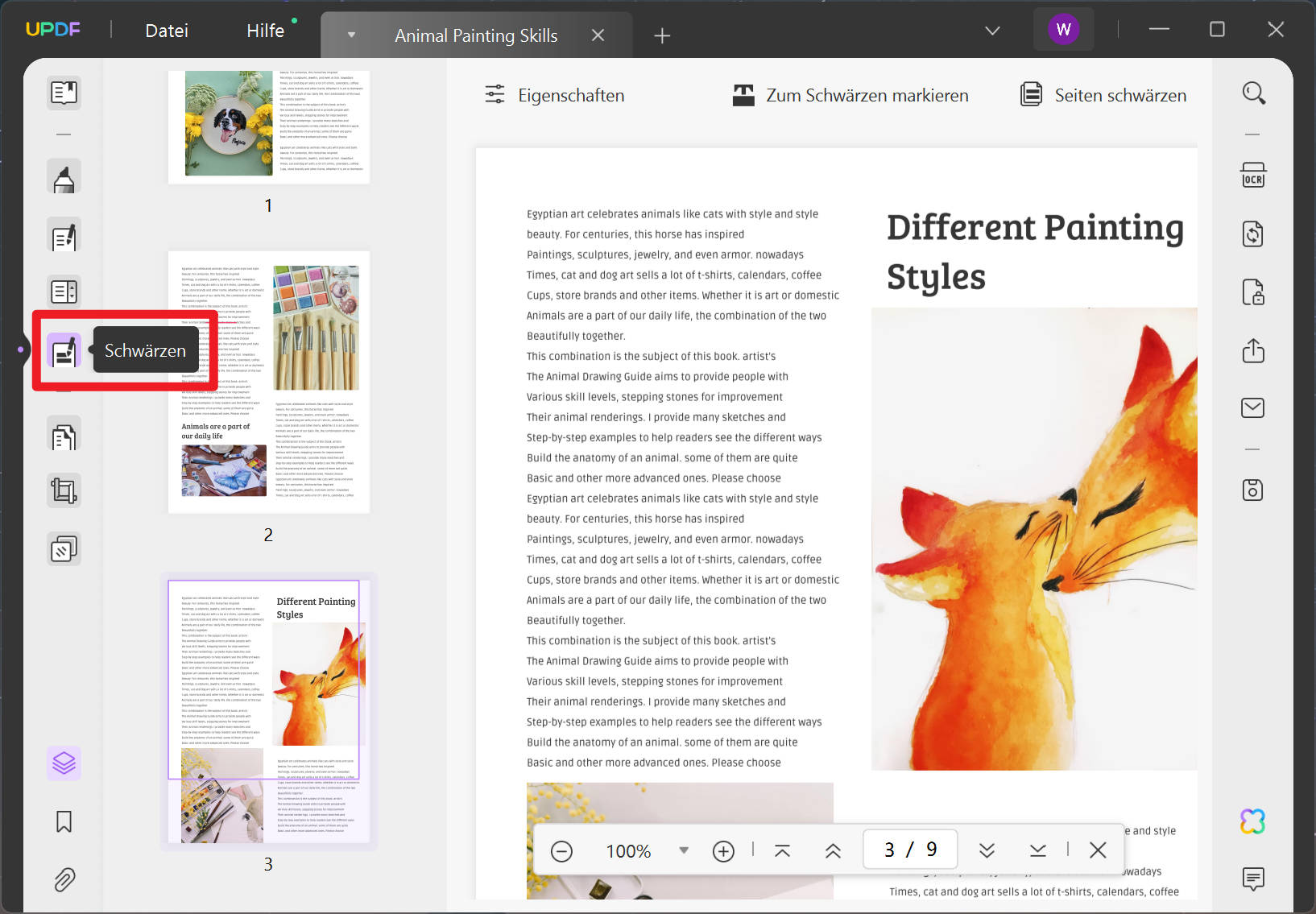Click the Different Painting Styles heading
The height and width of the screenshot is (914, 1316).
[1035, 252]
